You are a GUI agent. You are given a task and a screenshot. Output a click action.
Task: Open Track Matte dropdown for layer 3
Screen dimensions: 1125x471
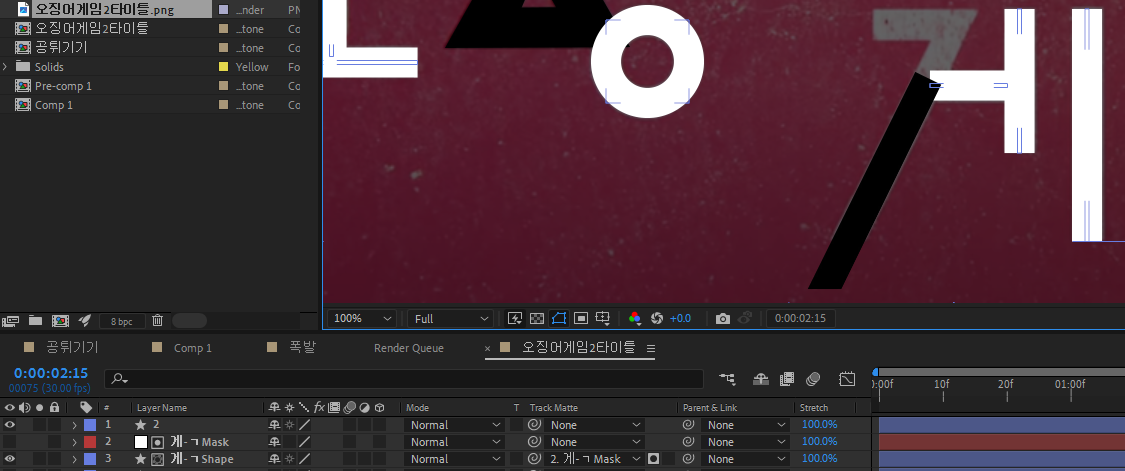pyautogui.click(x=594, y=459)
